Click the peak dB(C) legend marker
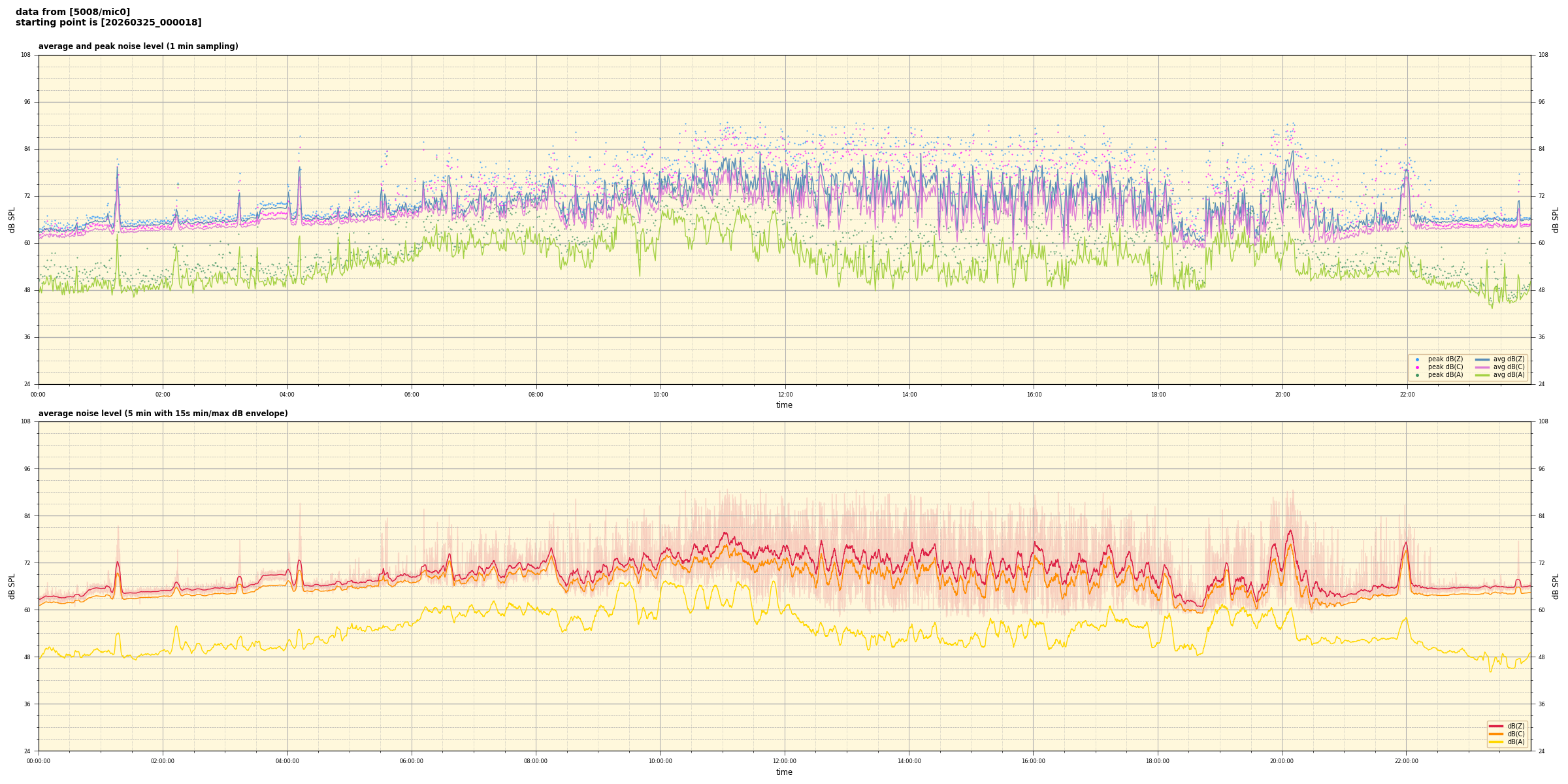The height and width of the screenshot is (784, 1568). click(1417, 367)
